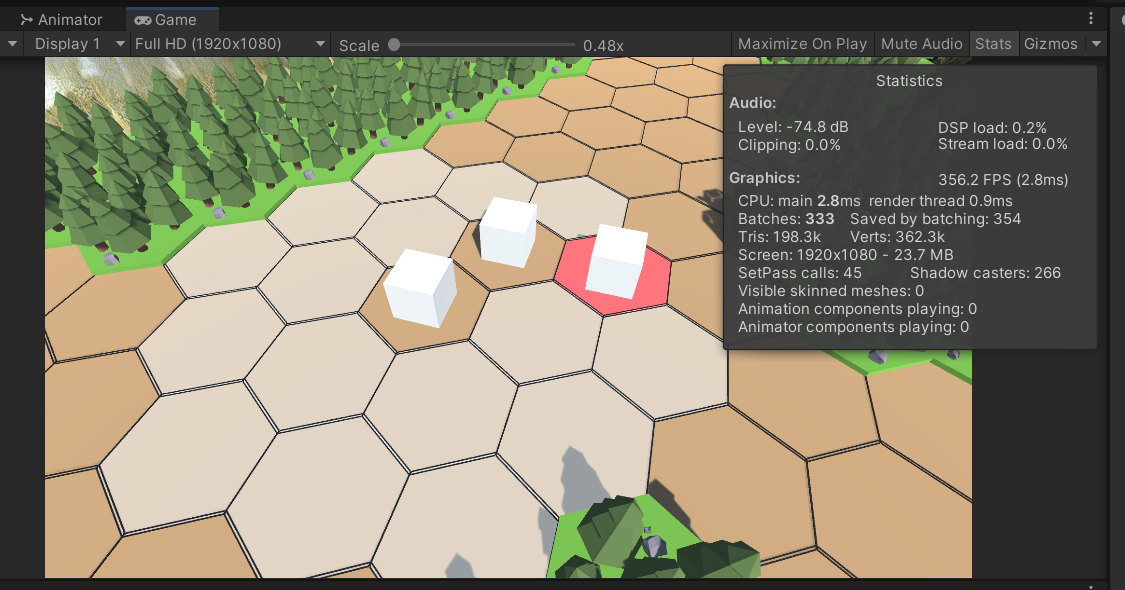
Task: Click the 'Saved by batching: 354' text
Action: tap(935, 219)
